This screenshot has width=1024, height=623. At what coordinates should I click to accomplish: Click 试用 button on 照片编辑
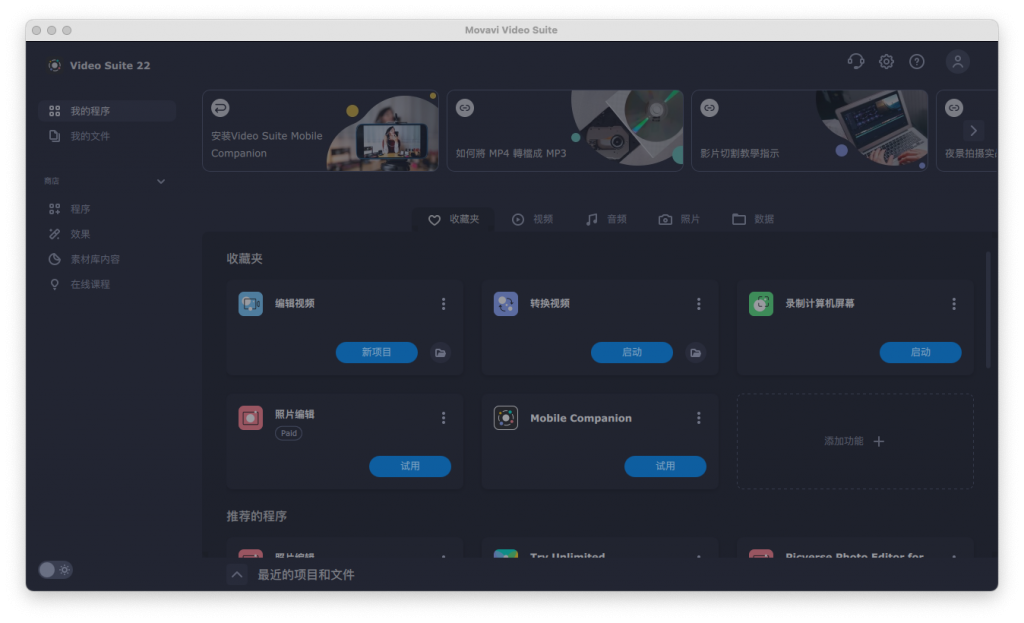tap(410, 466)
